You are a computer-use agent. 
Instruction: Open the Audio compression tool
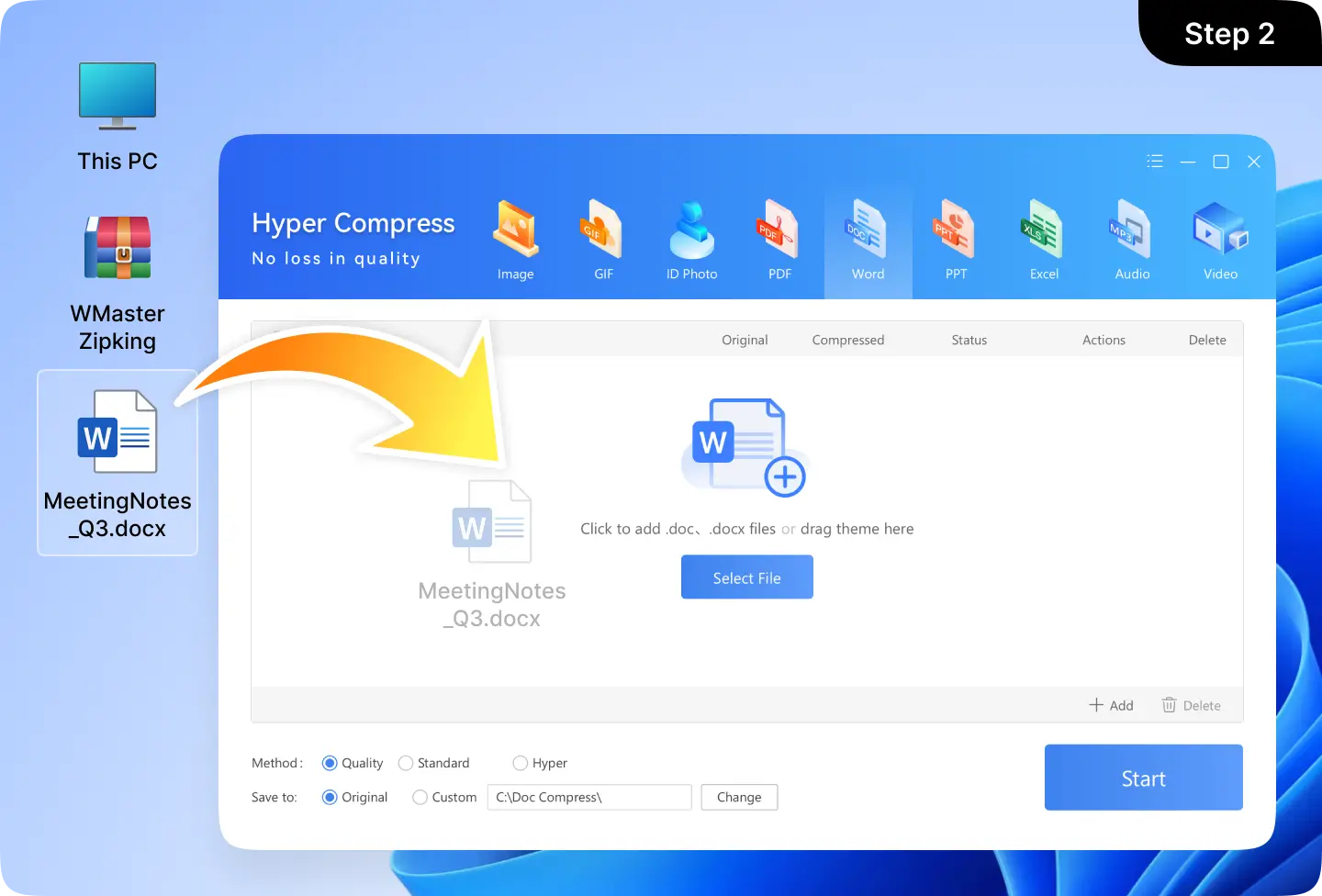(1132, 241)
